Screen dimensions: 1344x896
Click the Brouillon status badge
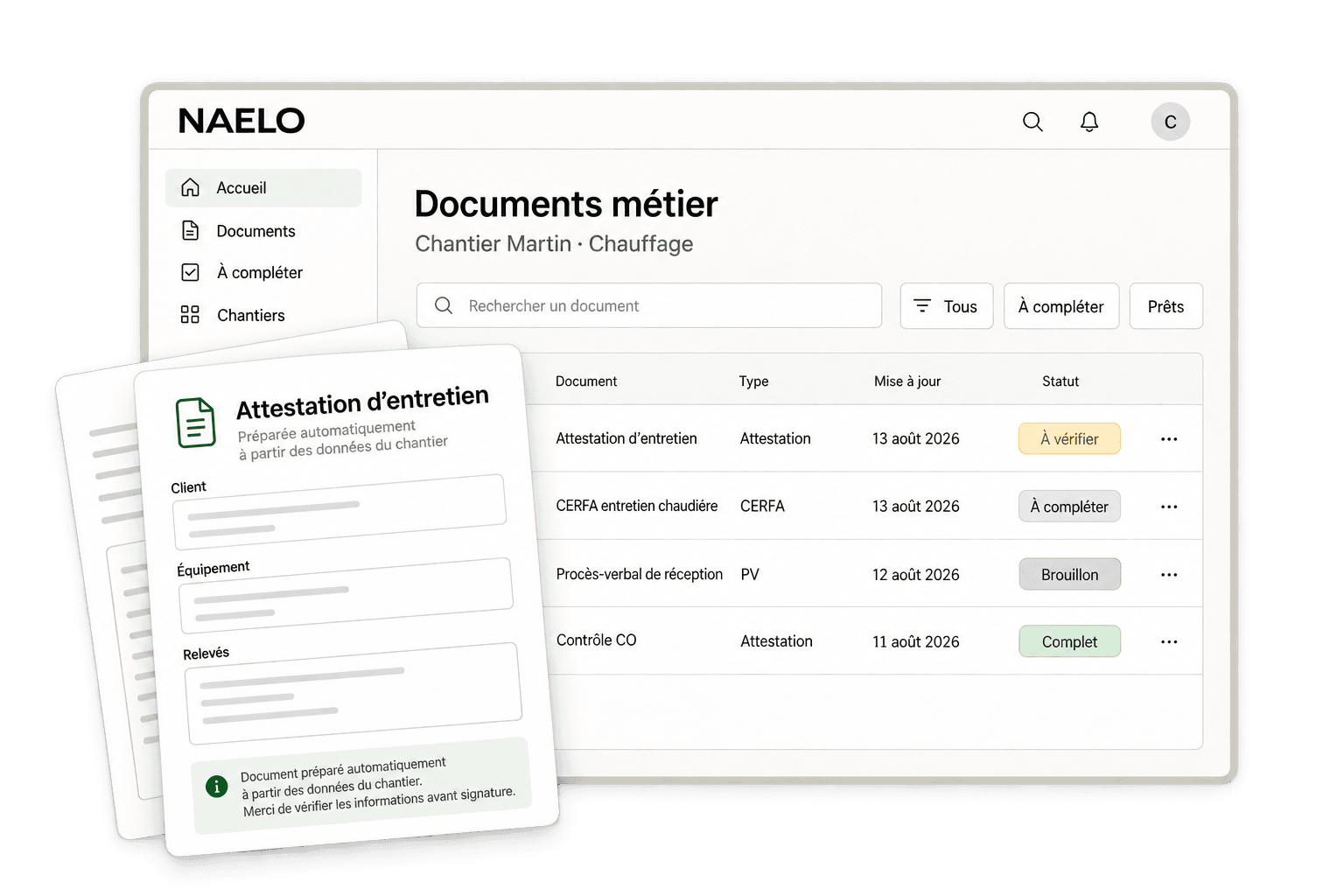[1069, 575]
